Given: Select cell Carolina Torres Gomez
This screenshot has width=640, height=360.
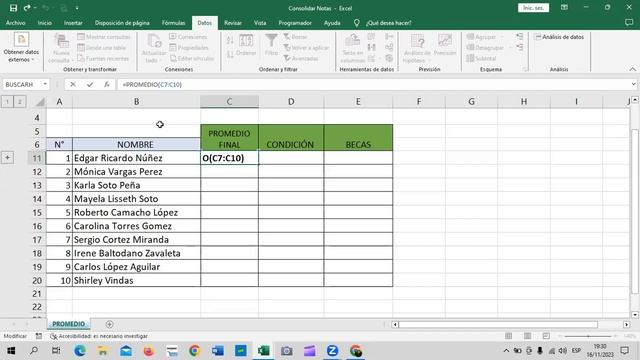Looking at the screenshot, I should pyautogui.click(x=136, y=226).
